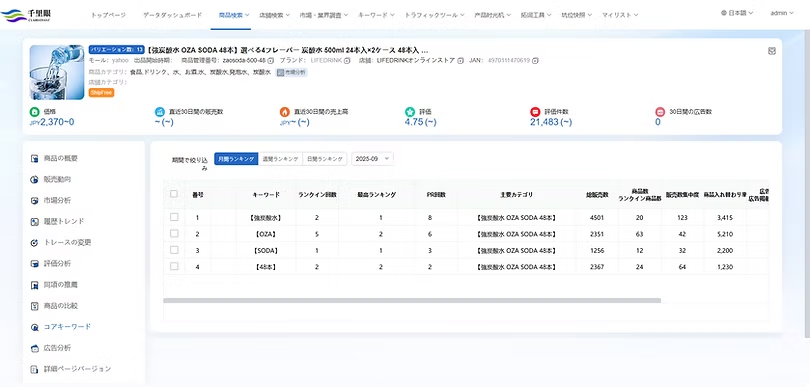Image resolution: width=810 pixels, height=387 pixels.
Task: Go to トップページ in navigation
Action: tap(108, 15)
